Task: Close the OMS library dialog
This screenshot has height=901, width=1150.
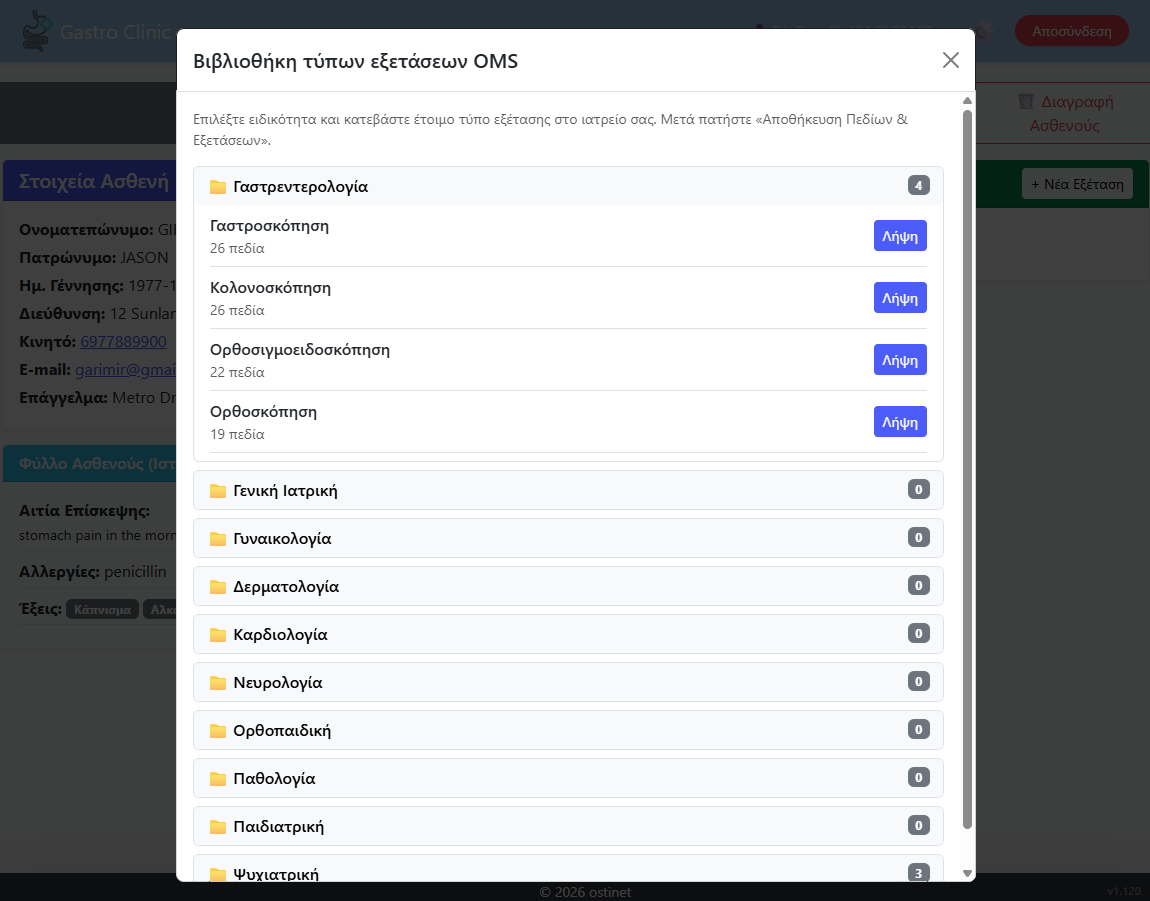Action: [951, 60]
